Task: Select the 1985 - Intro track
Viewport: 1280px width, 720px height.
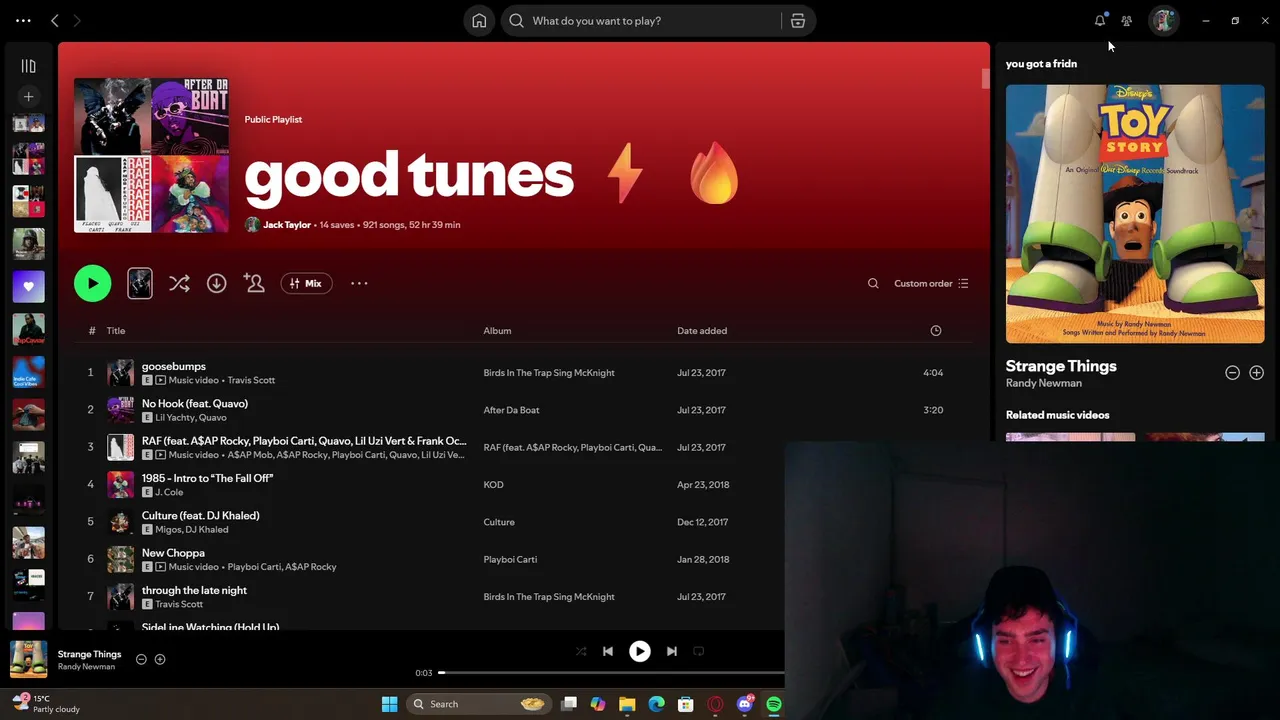Action: [207, 478]
